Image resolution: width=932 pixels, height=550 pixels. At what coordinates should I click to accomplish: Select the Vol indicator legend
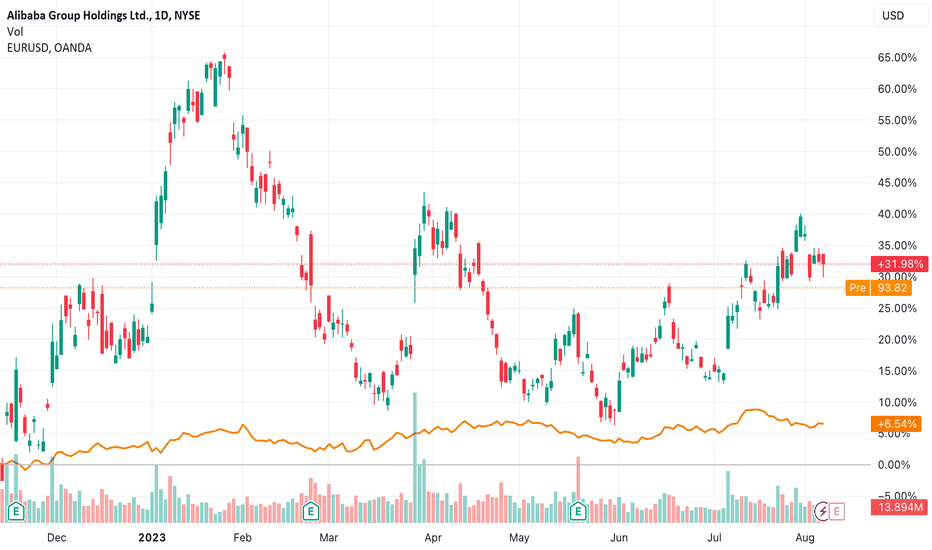(15, 32)
